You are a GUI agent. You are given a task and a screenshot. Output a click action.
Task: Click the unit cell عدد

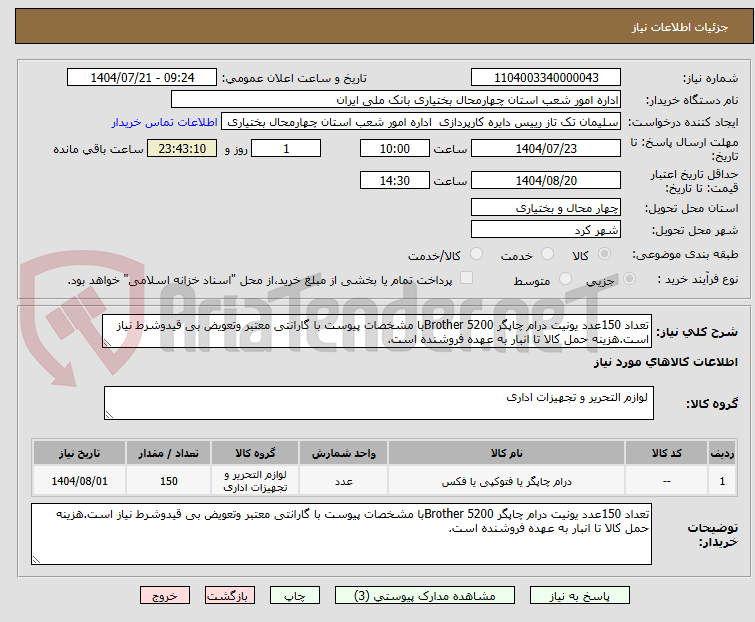coord(343,481)
